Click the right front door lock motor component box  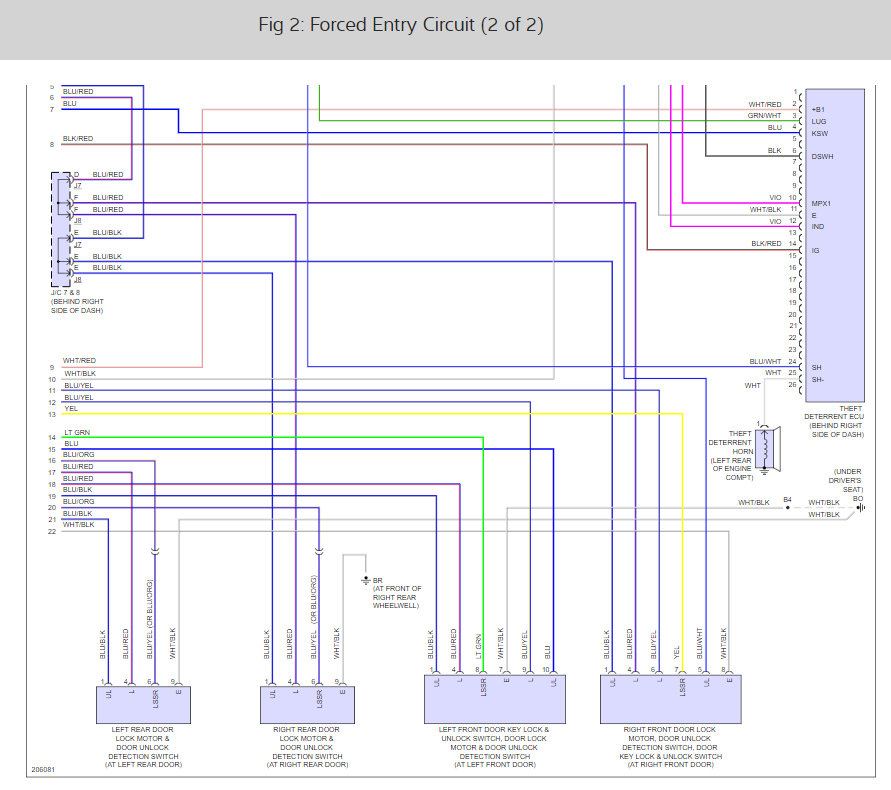tap(671, 699)
